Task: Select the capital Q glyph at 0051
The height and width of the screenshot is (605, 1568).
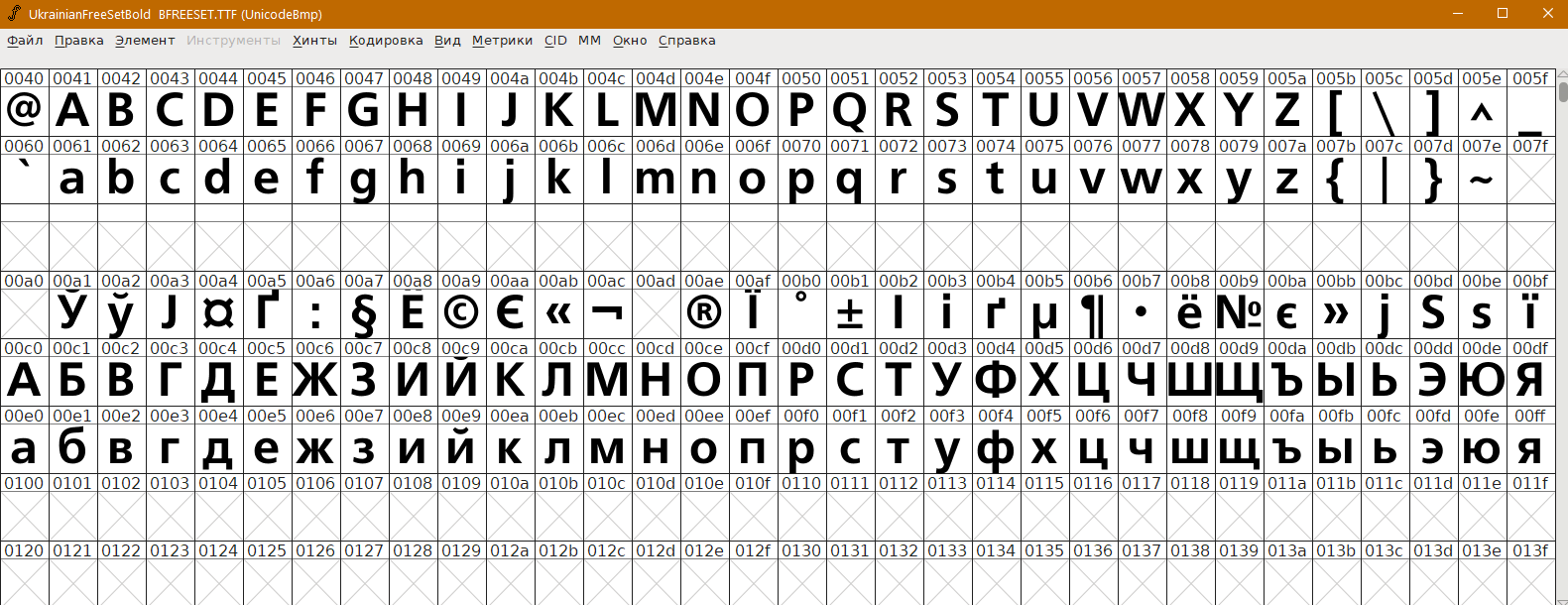Action: [850, 111]
